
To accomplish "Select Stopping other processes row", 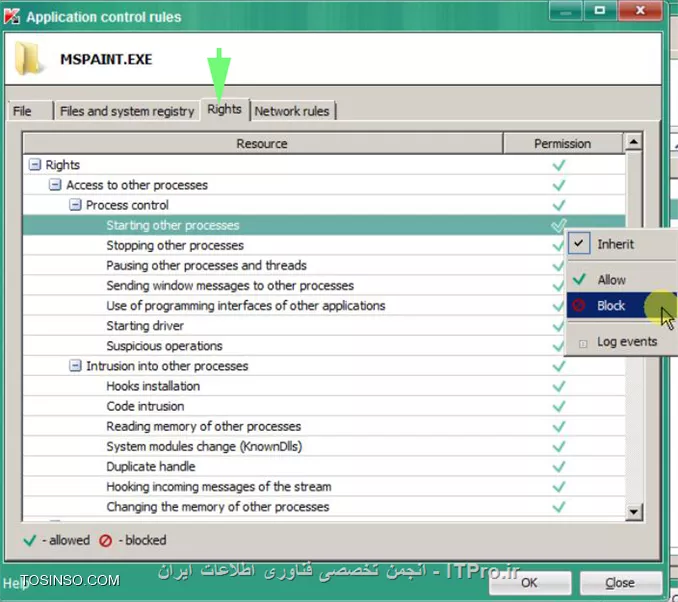I will [294, 245].
